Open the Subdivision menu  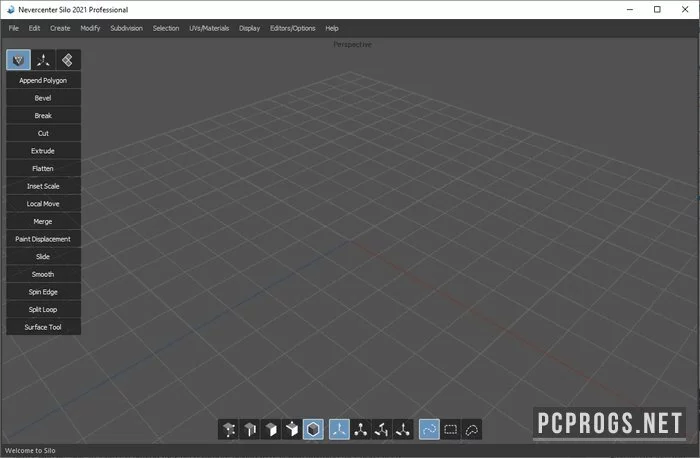[126, 28]
